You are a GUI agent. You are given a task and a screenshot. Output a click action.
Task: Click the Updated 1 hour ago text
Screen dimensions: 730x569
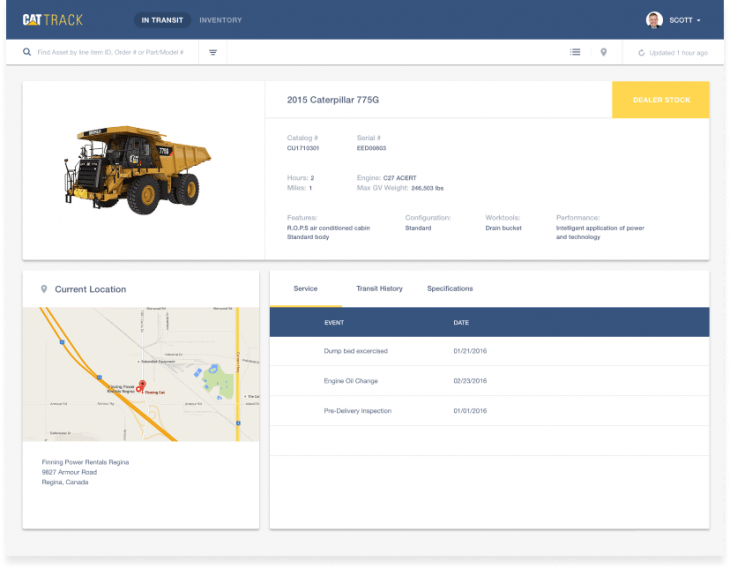click(678, 53)
